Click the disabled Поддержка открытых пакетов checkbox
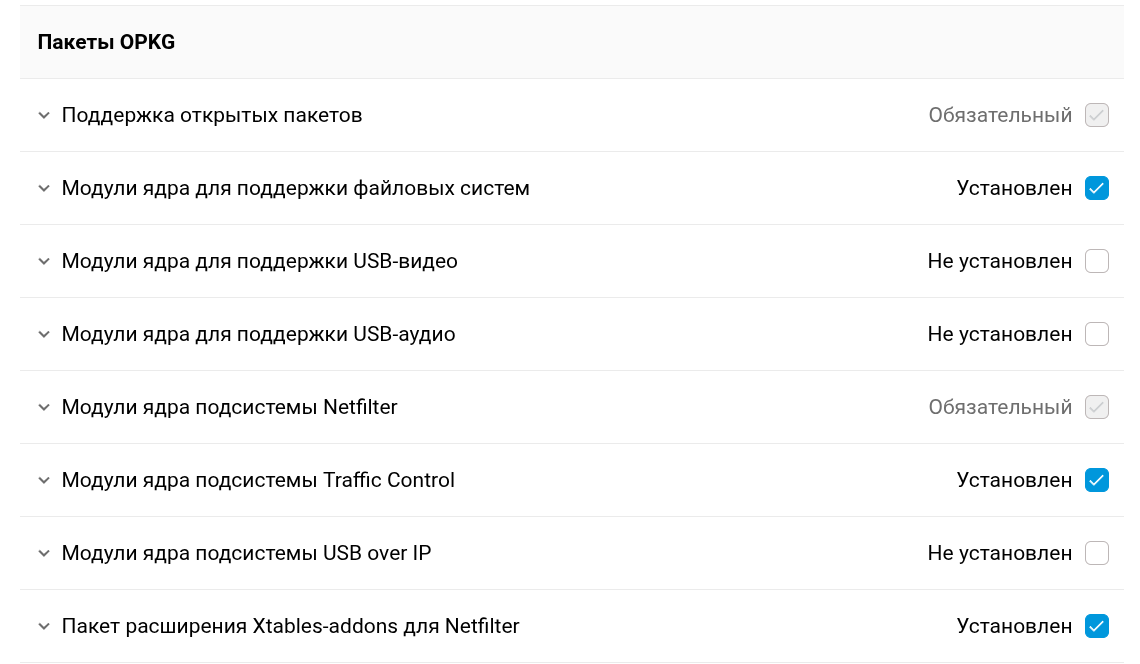The image size is (1140, 664). click(1097, 115)
